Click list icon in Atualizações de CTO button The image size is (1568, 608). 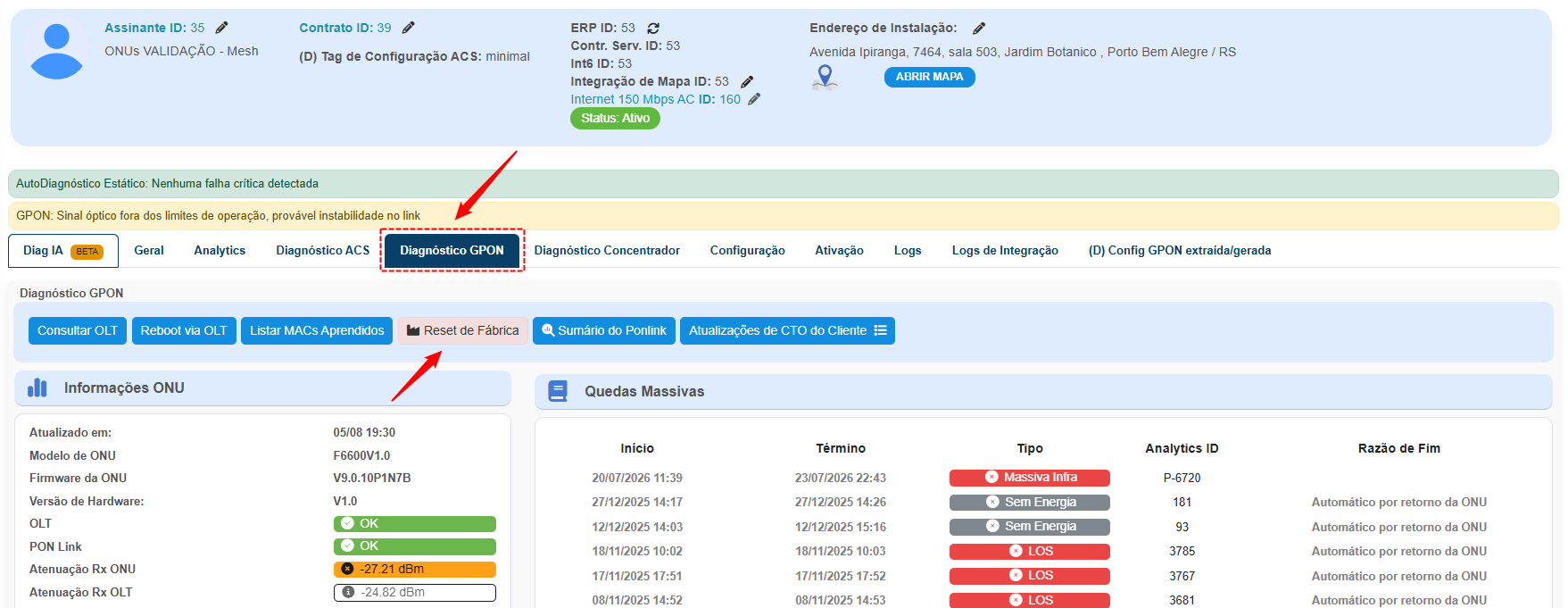point(881,330)
